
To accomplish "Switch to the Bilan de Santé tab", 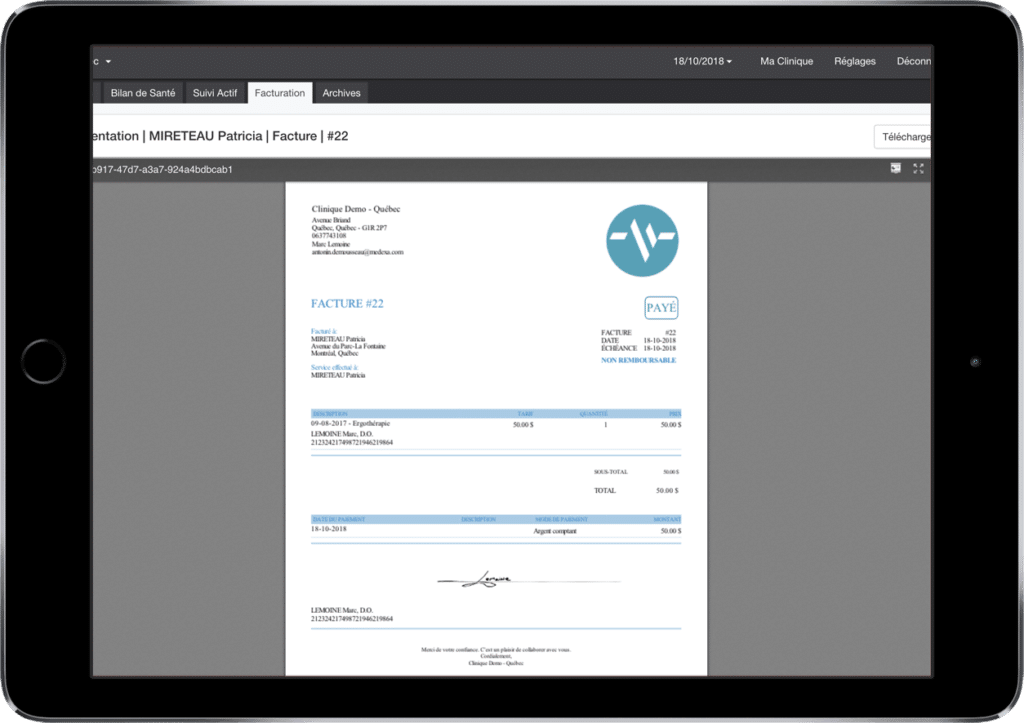I will [142, 93].
